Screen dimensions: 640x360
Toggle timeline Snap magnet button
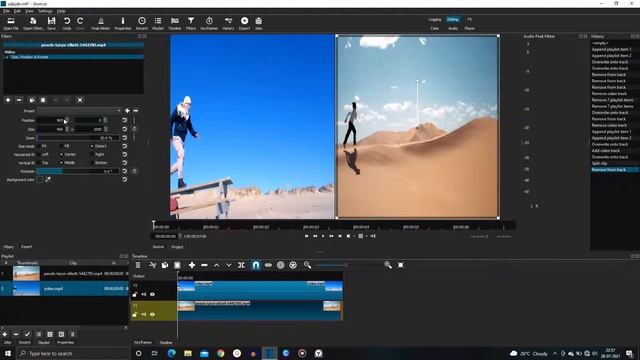(x=256, y=265)
